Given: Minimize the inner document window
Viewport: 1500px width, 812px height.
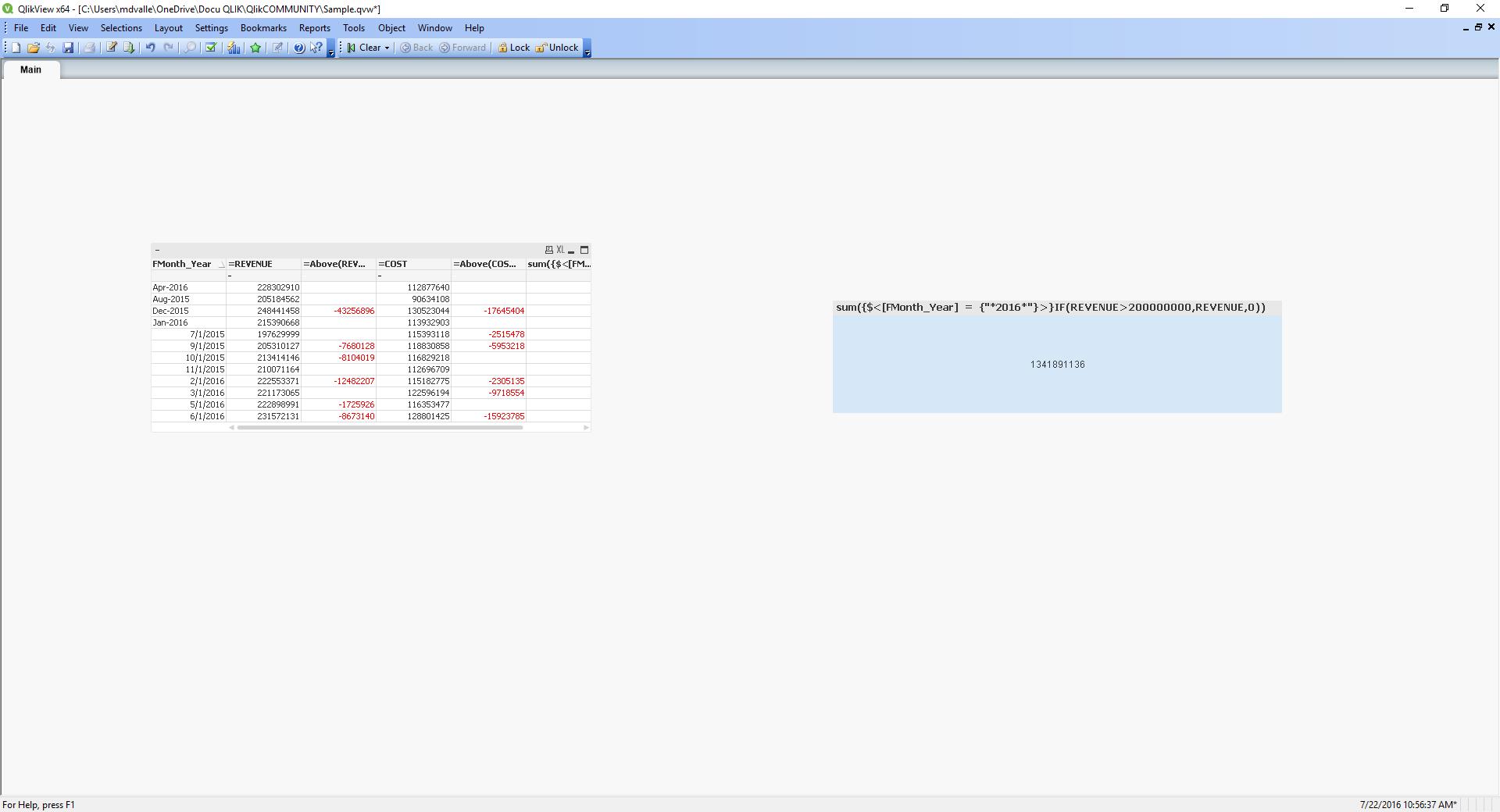Looking at the screenshot, I should 1466,27.
